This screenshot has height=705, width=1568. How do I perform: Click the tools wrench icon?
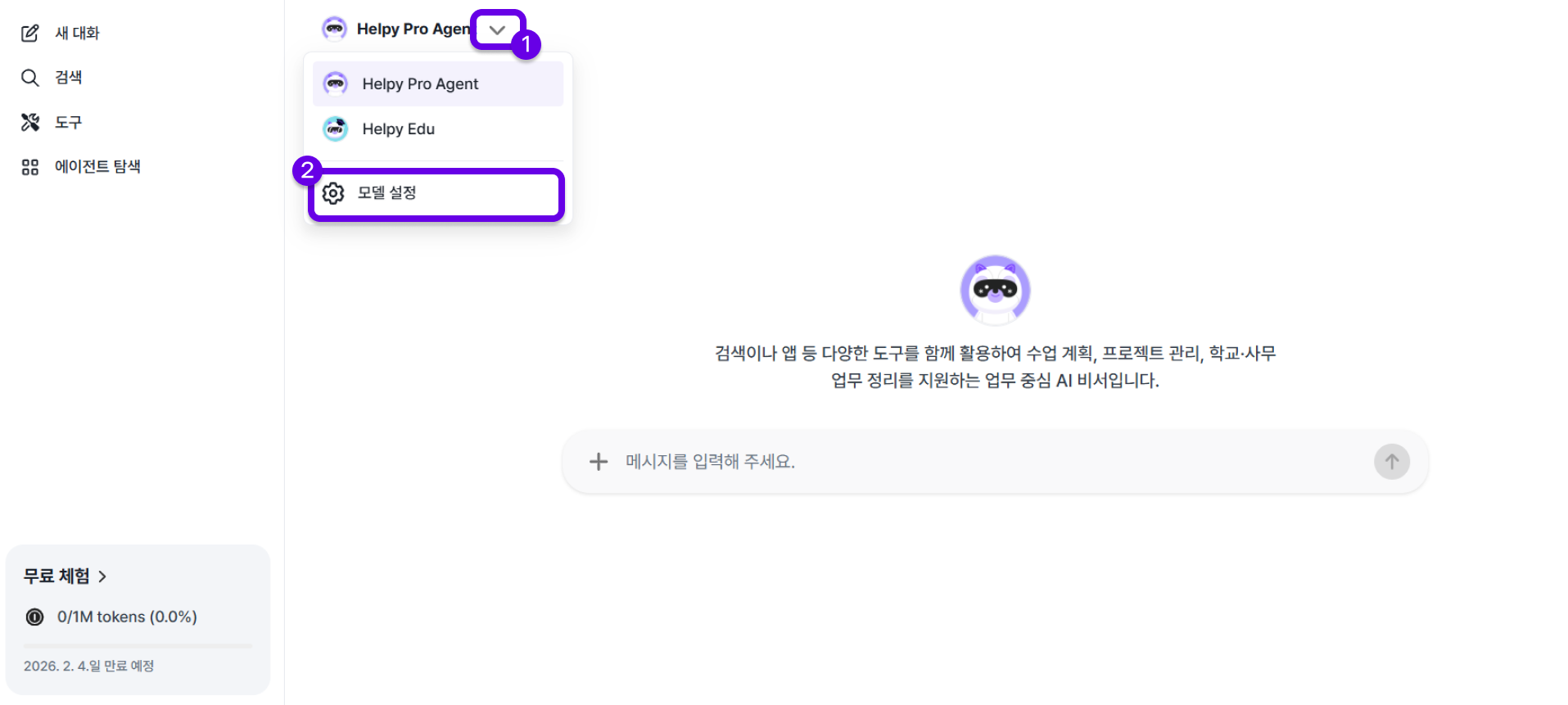(30, 122)
